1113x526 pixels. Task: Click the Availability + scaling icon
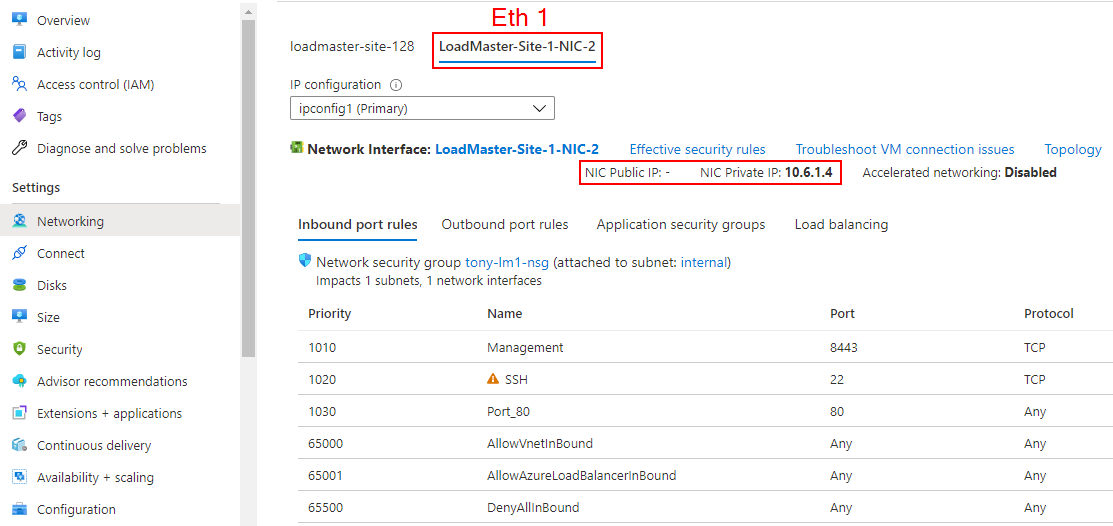point(20,477)
